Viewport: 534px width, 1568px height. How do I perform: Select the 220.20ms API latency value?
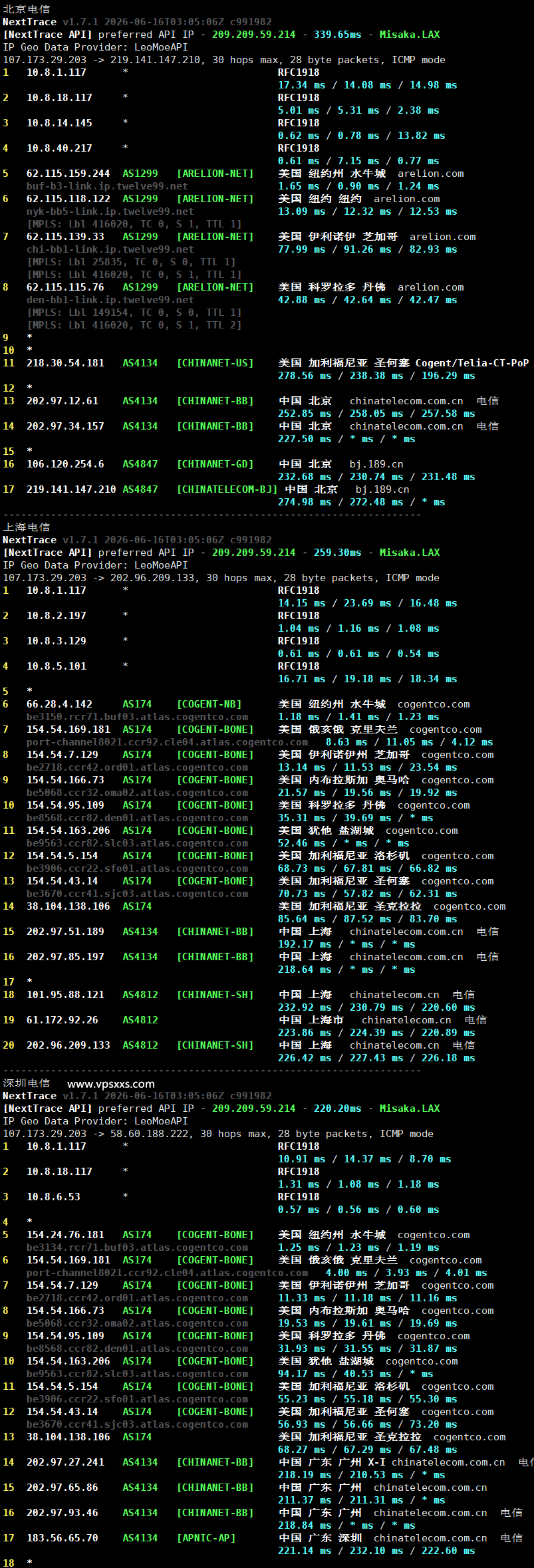click(337, 1108)
